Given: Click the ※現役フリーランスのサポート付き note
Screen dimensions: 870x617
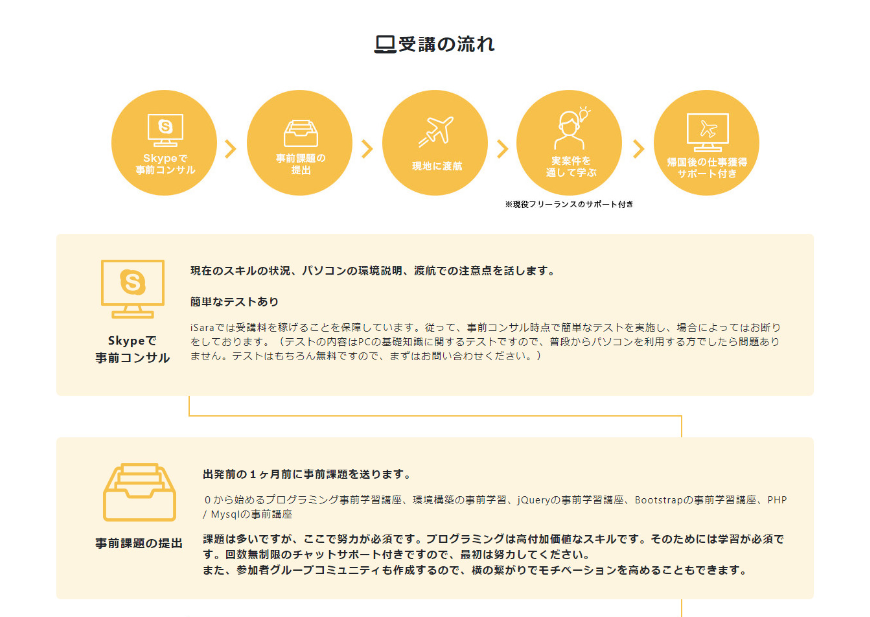Looking at the screenshot, I should (569, 204).
